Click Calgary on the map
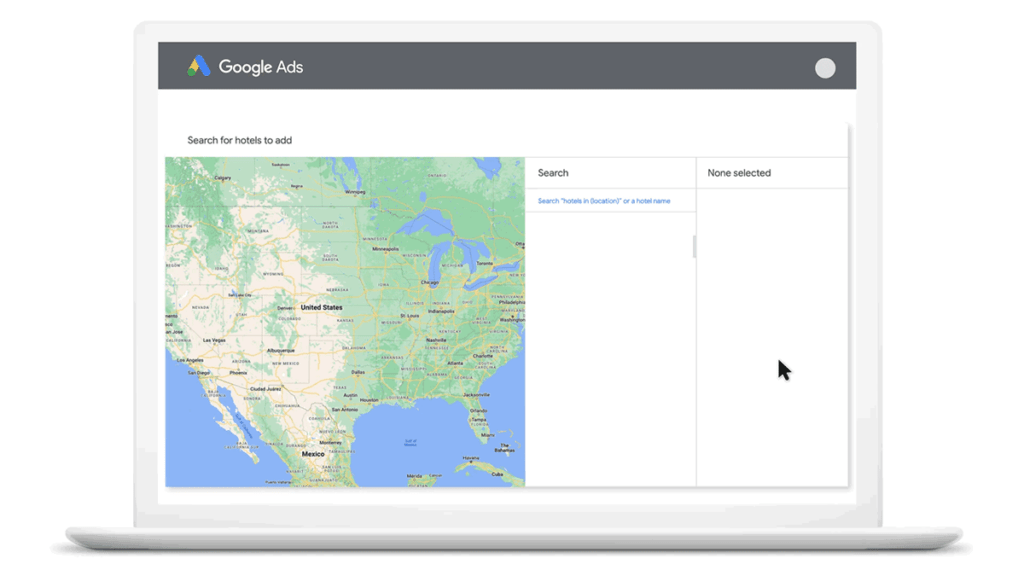 [x=222, y=178]
